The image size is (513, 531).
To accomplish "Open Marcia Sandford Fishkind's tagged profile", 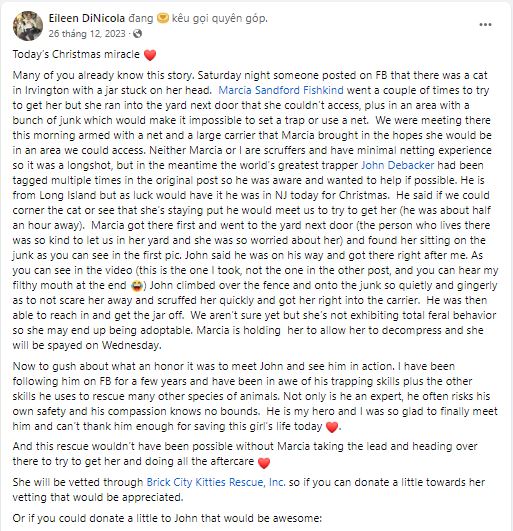I will (281, 90).
